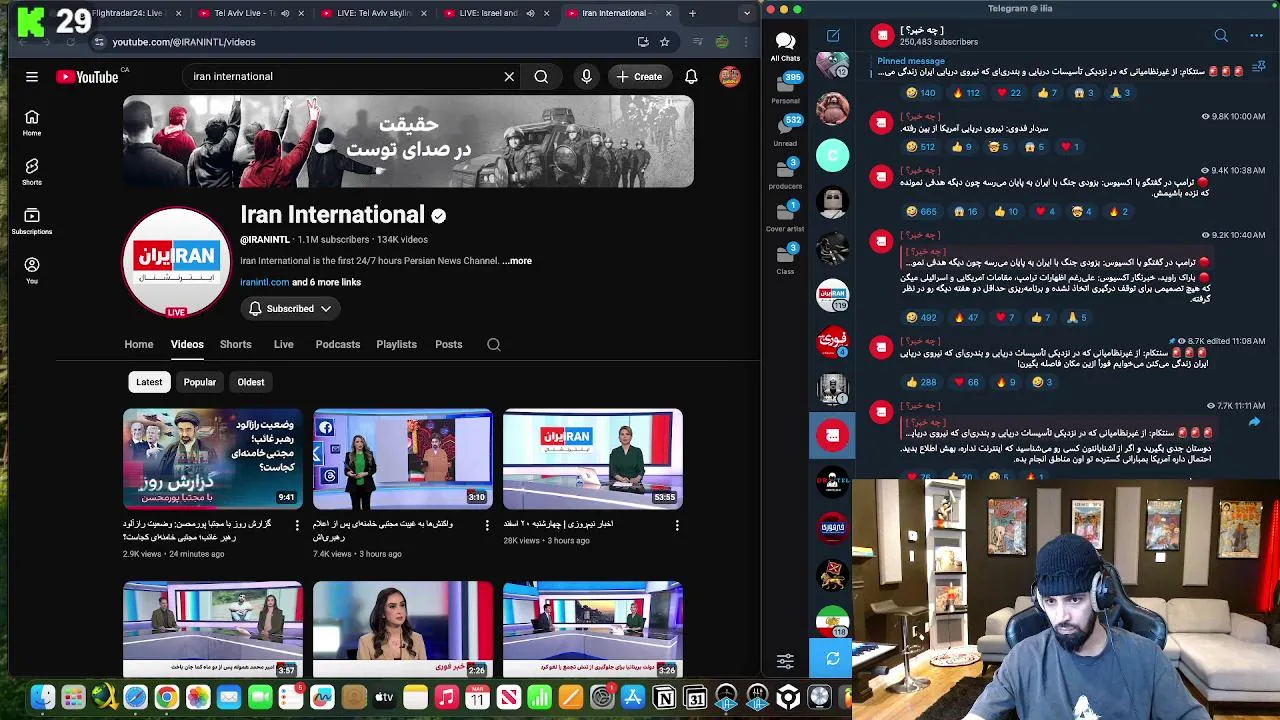The width and height of the screenshot is (1280, 720).
Task: Switch to the channel Home tab
Action: (139, 344)
